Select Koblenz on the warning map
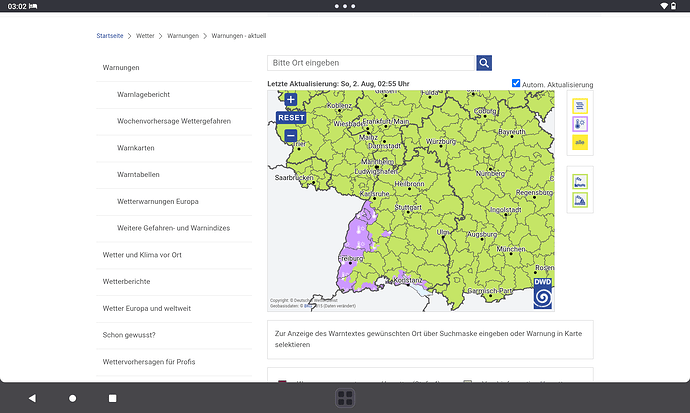The image size is (690, 413). tap(339, 106)
